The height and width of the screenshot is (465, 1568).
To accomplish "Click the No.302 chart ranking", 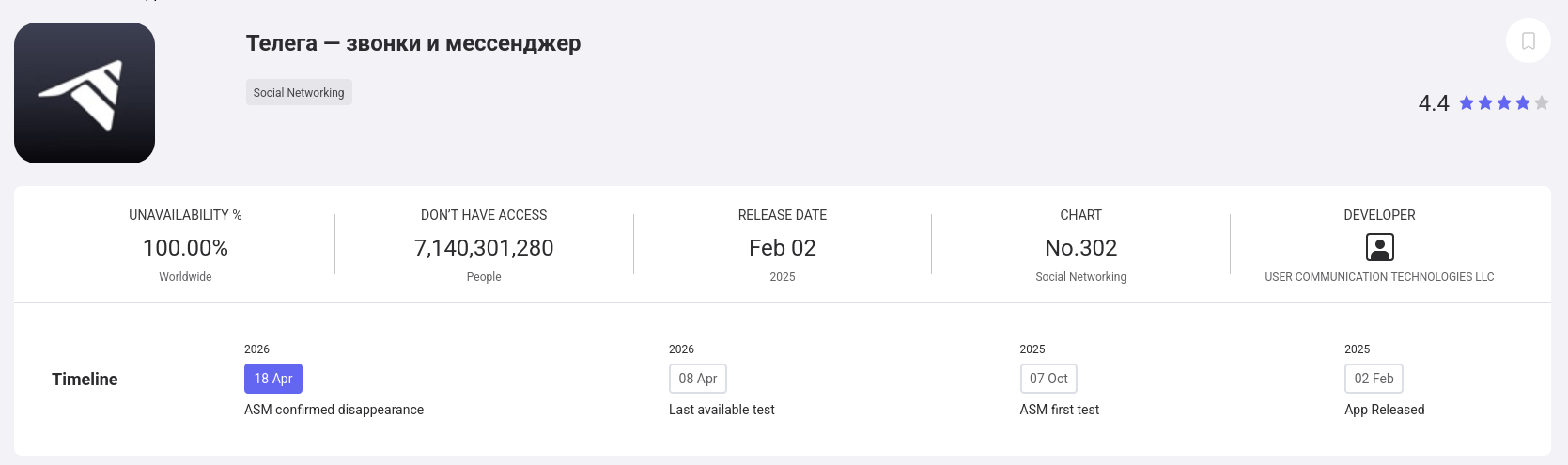I will pyautogui.click(x=1080, y=248).
